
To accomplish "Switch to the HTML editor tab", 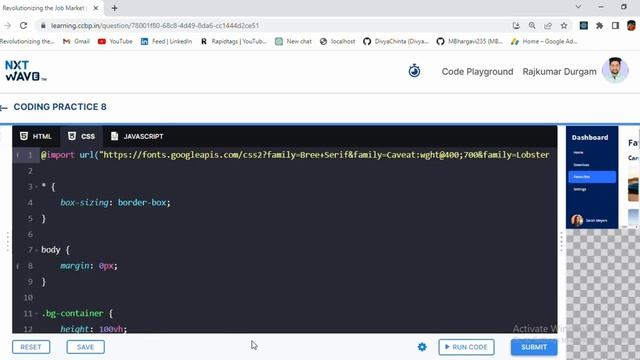I will tap(36, 136).
